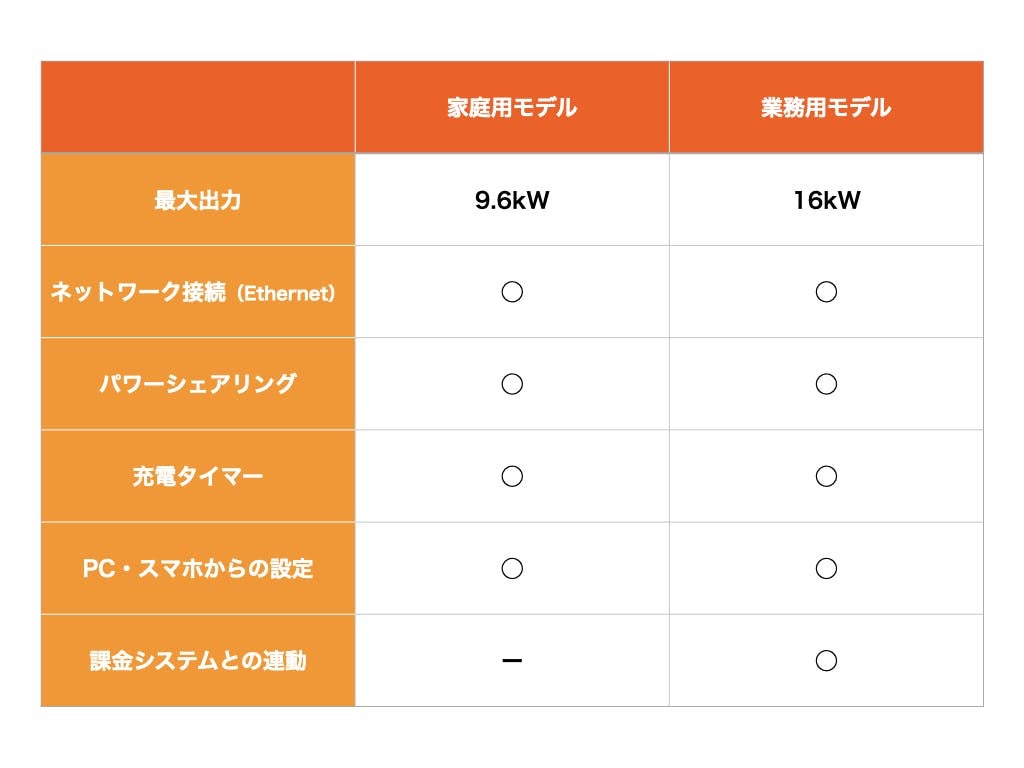Select the ネットワーク接続 (Ethernet) row label
The width and height of the screenshot is (1024, 768).
pyautogui.click(x=198, y=292)
